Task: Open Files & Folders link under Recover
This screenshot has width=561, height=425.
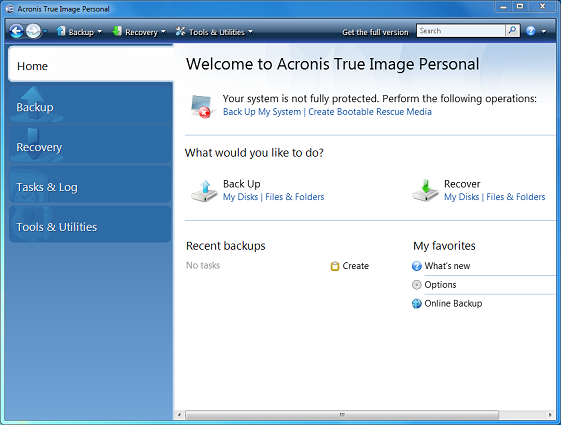Action: 516,197
